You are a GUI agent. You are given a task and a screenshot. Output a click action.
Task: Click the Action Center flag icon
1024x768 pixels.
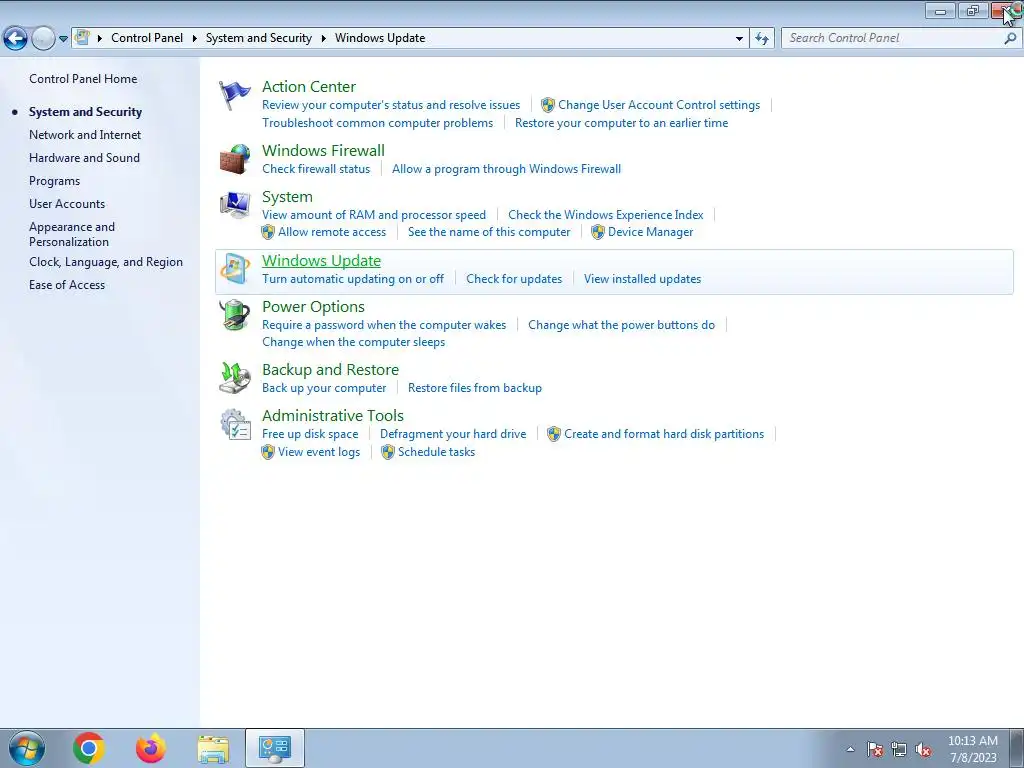tap(234, 96)
